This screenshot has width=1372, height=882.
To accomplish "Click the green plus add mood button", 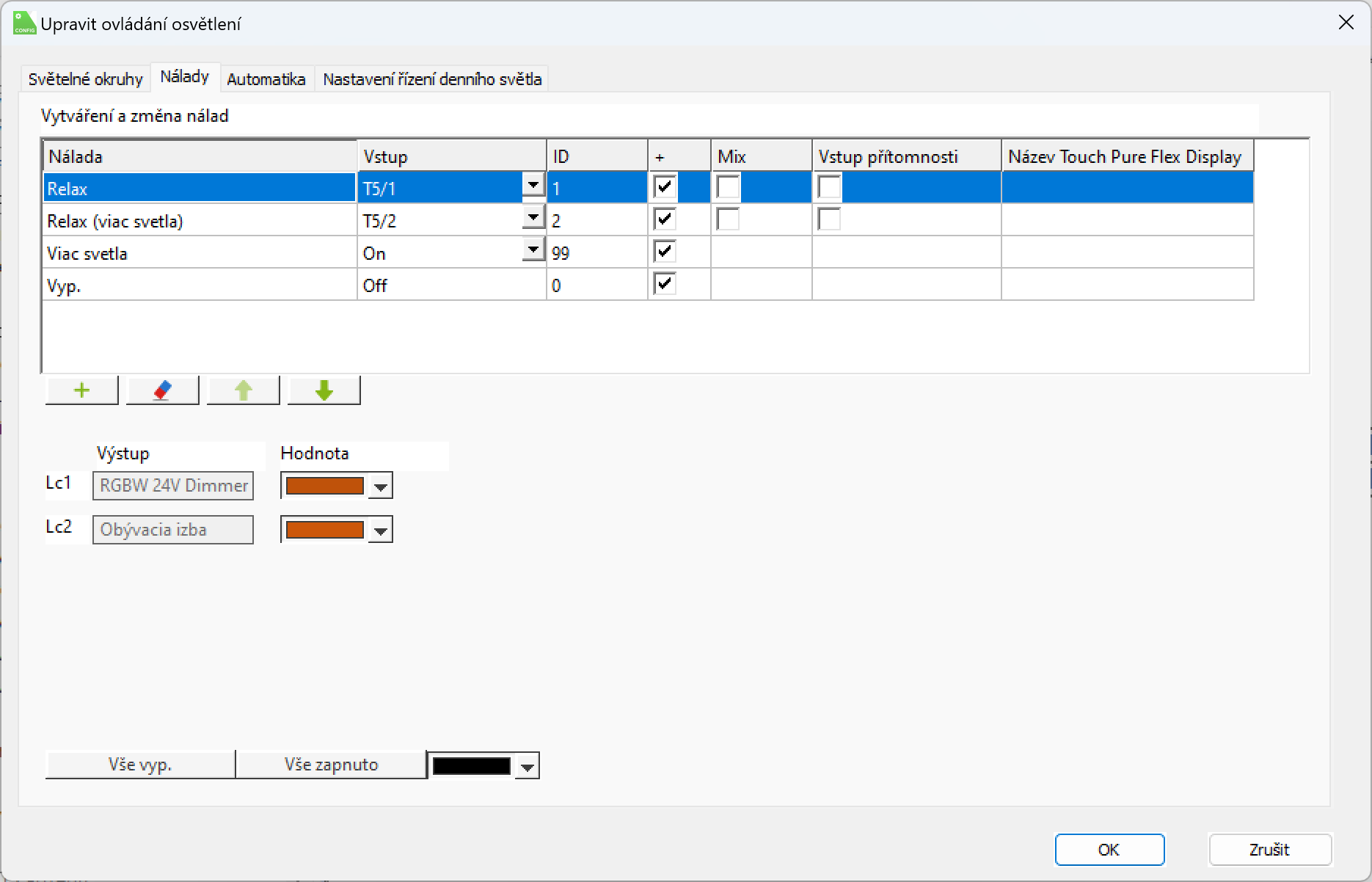I will pos(81,390).
